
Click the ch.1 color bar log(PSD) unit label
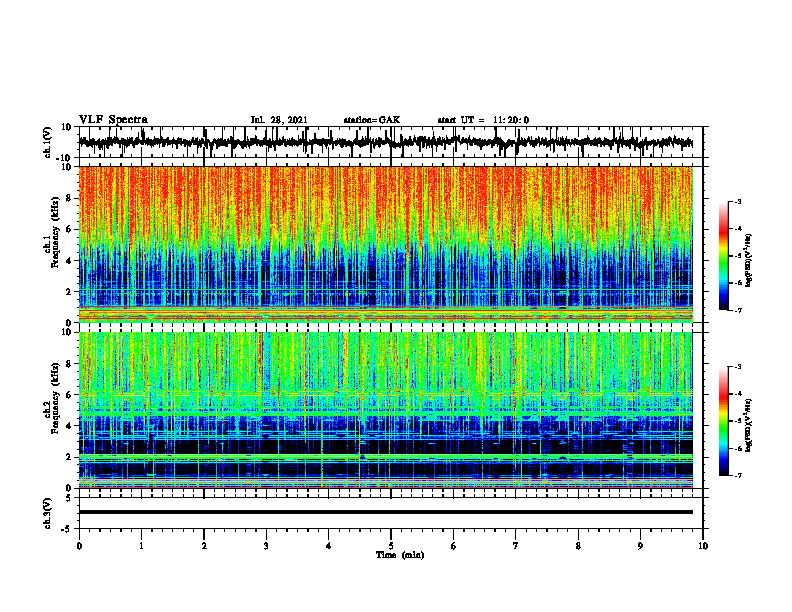[750, 260]
